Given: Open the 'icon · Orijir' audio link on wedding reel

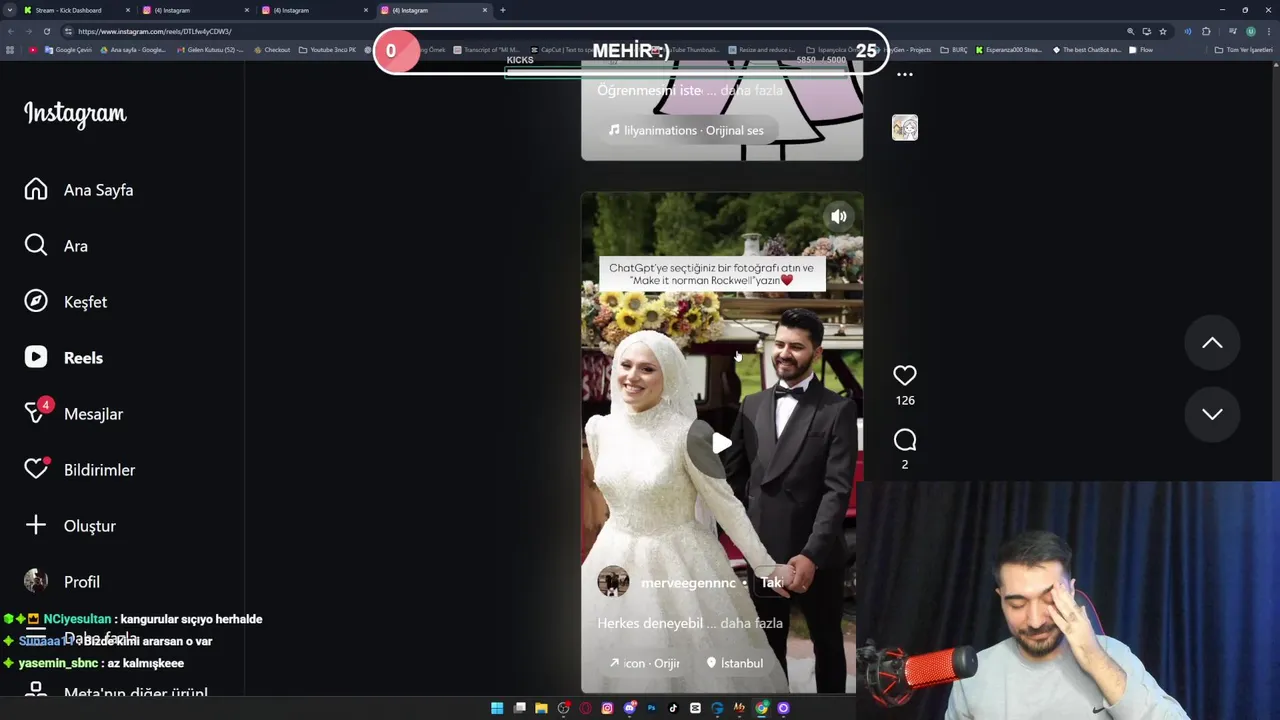Looking at the screenshot, I should (x=644, y=663).
